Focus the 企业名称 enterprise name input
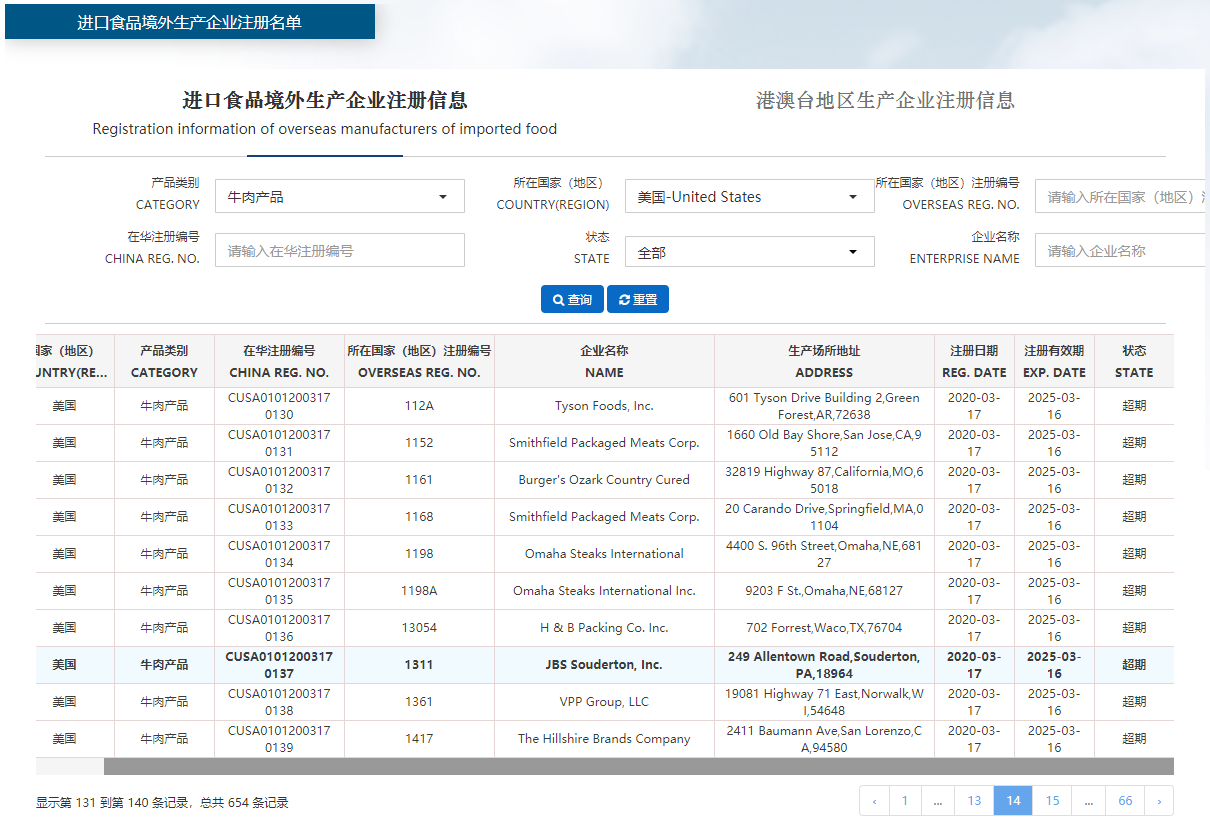 coord(1120,251)
